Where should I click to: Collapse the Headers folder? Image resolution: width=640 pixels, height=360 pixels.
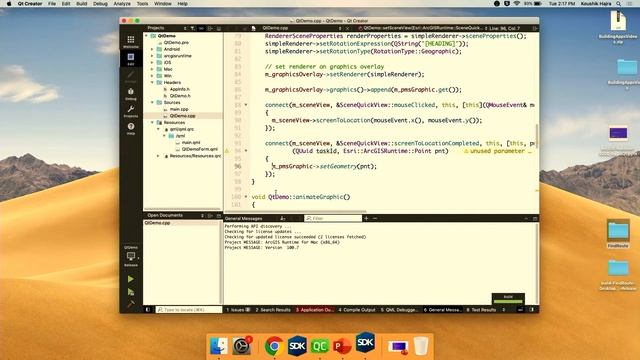point(153,82)
